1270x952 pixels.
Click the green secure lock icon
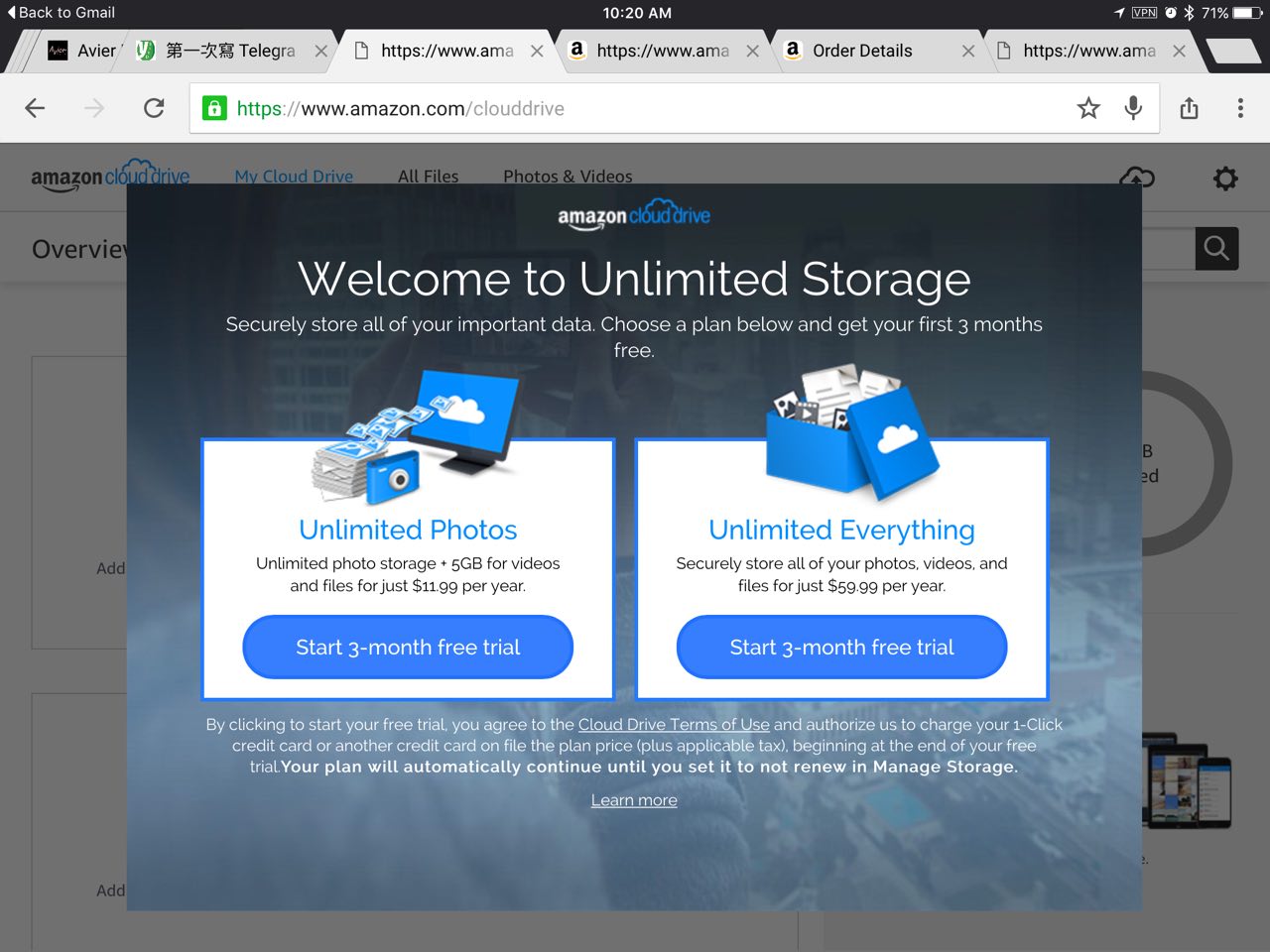coord(214,108)
